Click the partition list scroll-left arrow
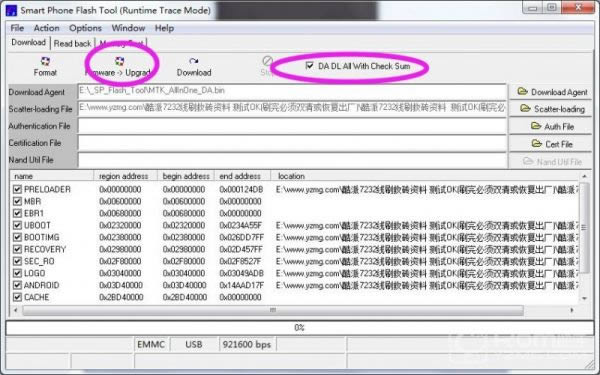600x375 pixels. [x=15, y=310]
